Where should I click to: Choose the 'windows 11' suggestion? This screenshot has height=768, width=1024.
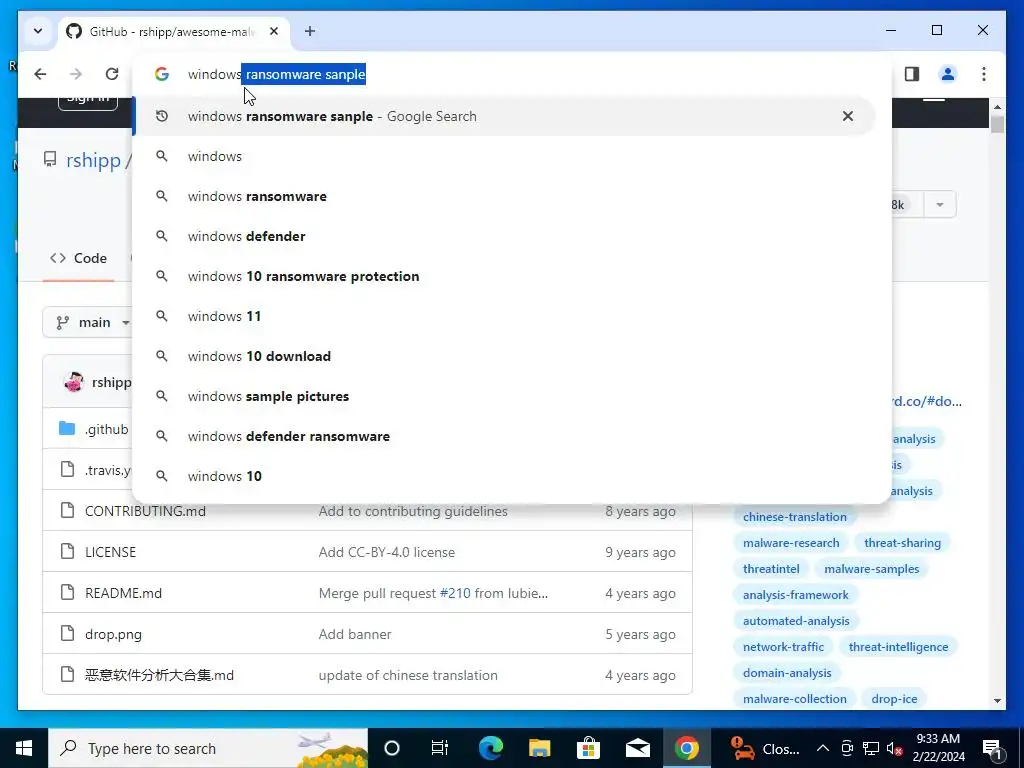click(504, 316)
